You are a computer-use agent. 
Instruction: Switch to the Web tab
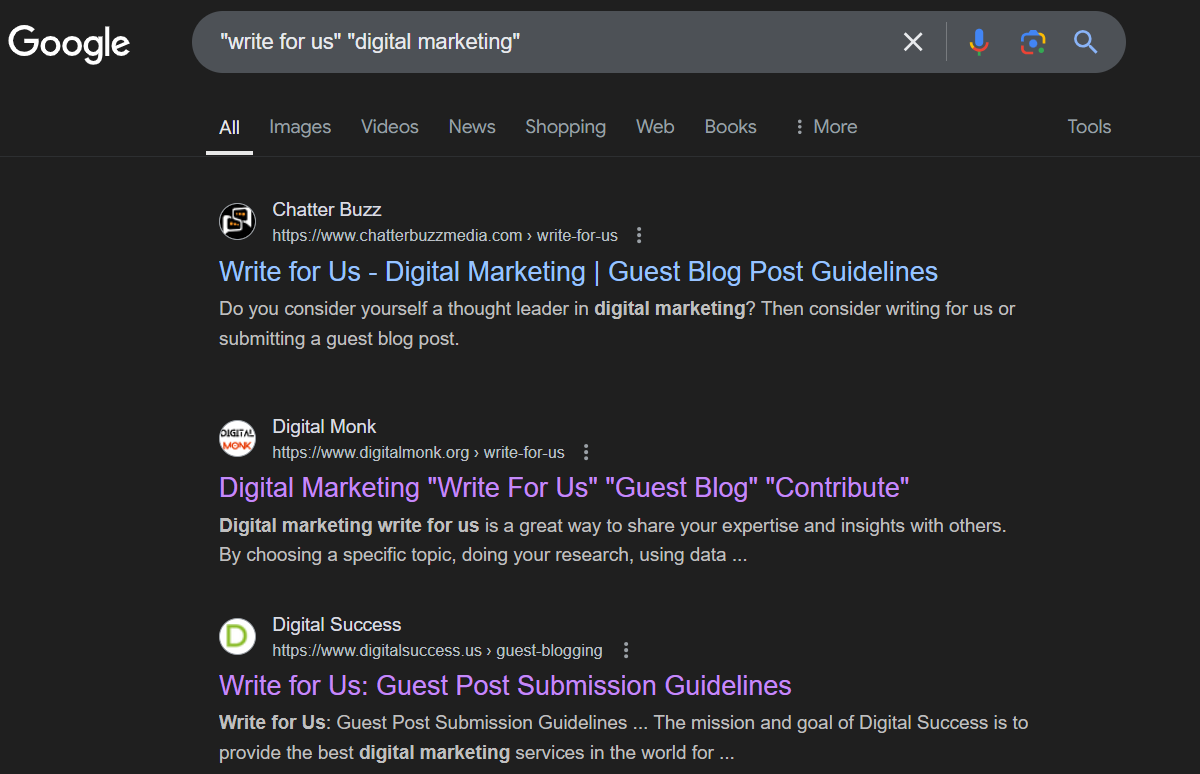[655, 127]
